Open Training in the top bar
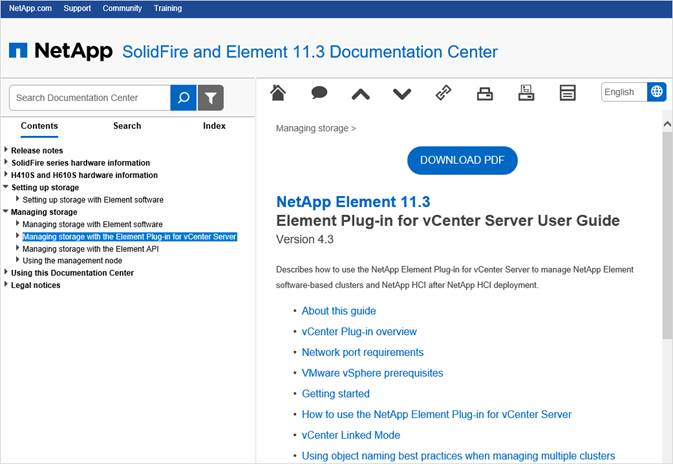The height and width of the screenshot is (464, 673). click(168, 8)
